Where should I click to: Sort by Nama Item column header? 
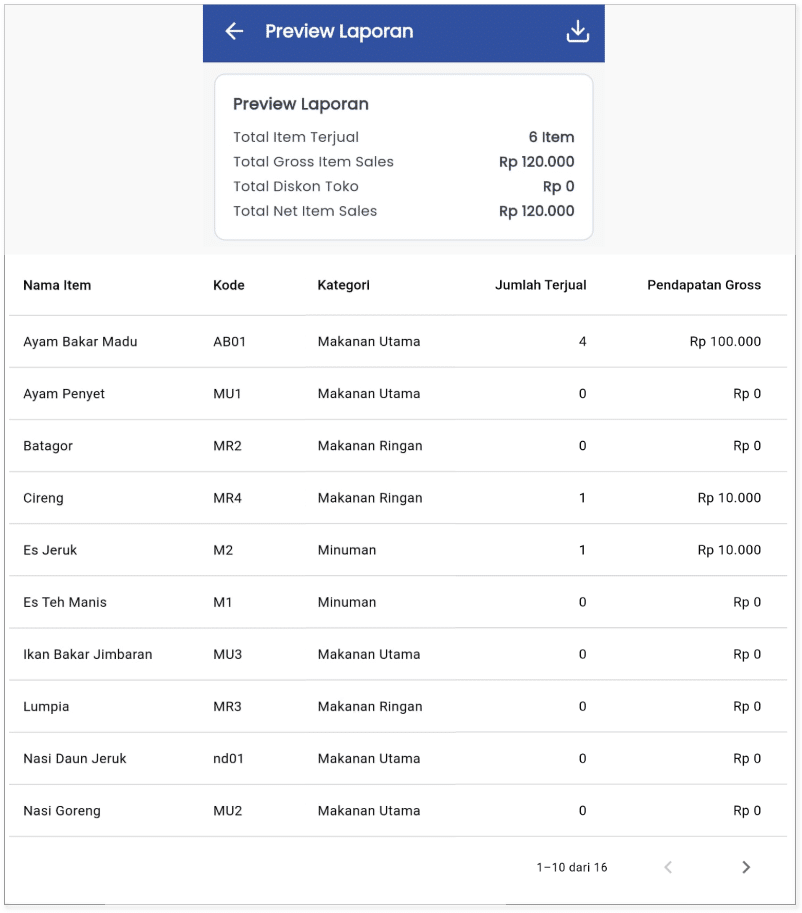57,285
